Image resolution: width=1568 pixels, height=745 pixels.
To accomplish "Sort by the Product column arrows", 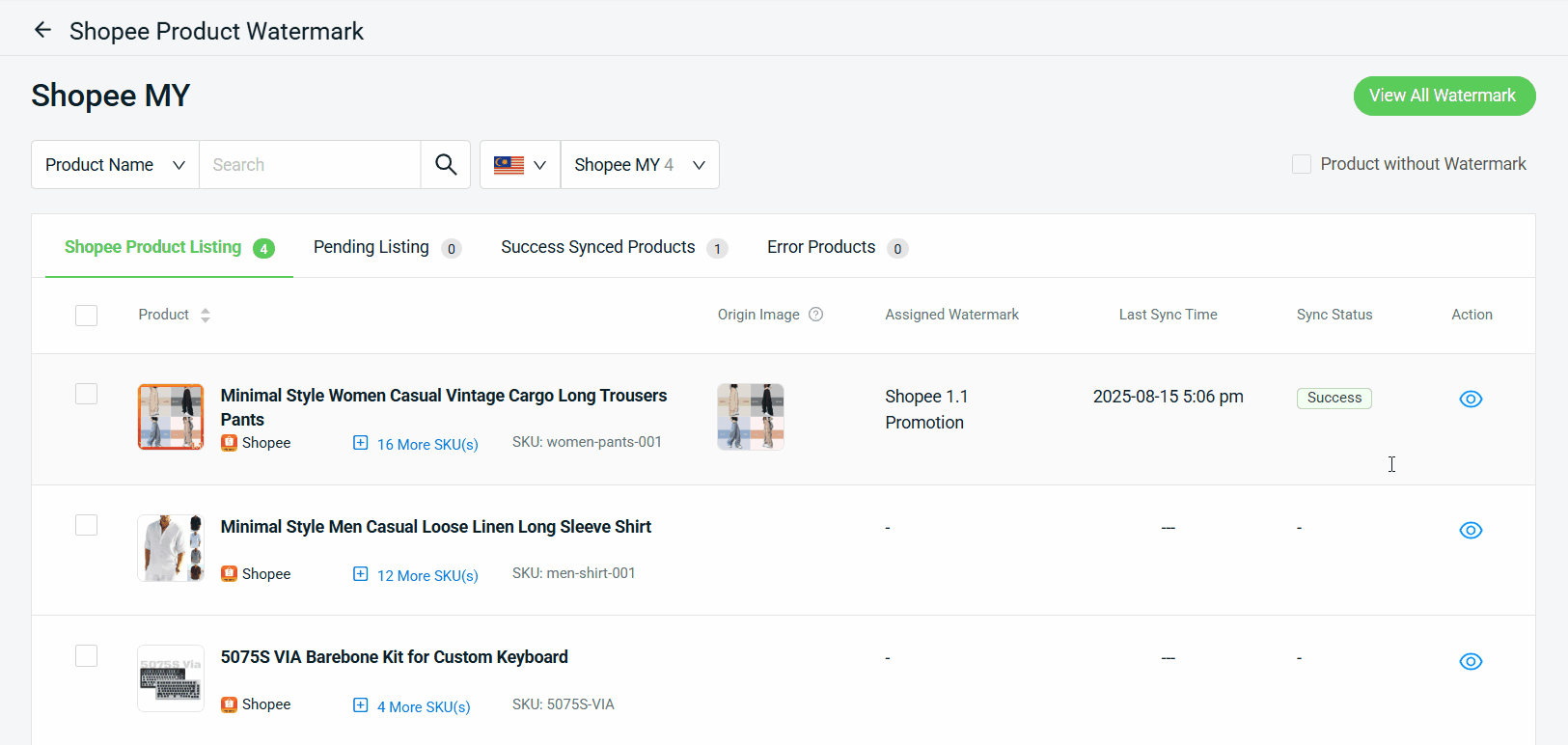I will tap(205, 316).
